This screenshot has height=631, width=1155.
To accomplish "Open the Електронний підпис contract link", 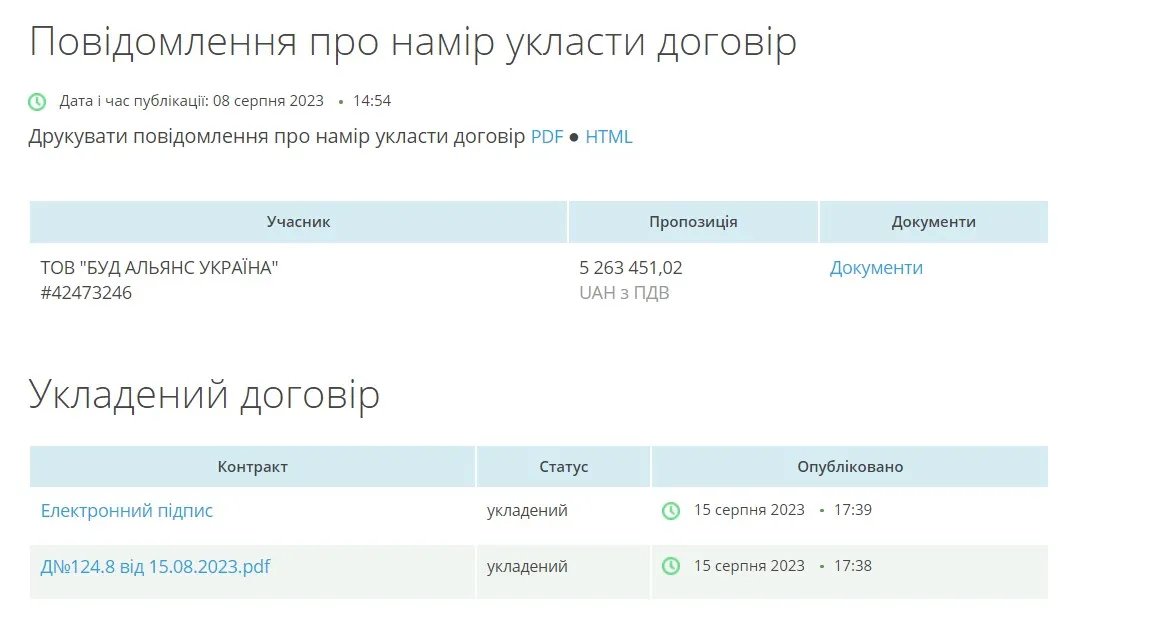I will pyautogui.click(x=127, y=511).
